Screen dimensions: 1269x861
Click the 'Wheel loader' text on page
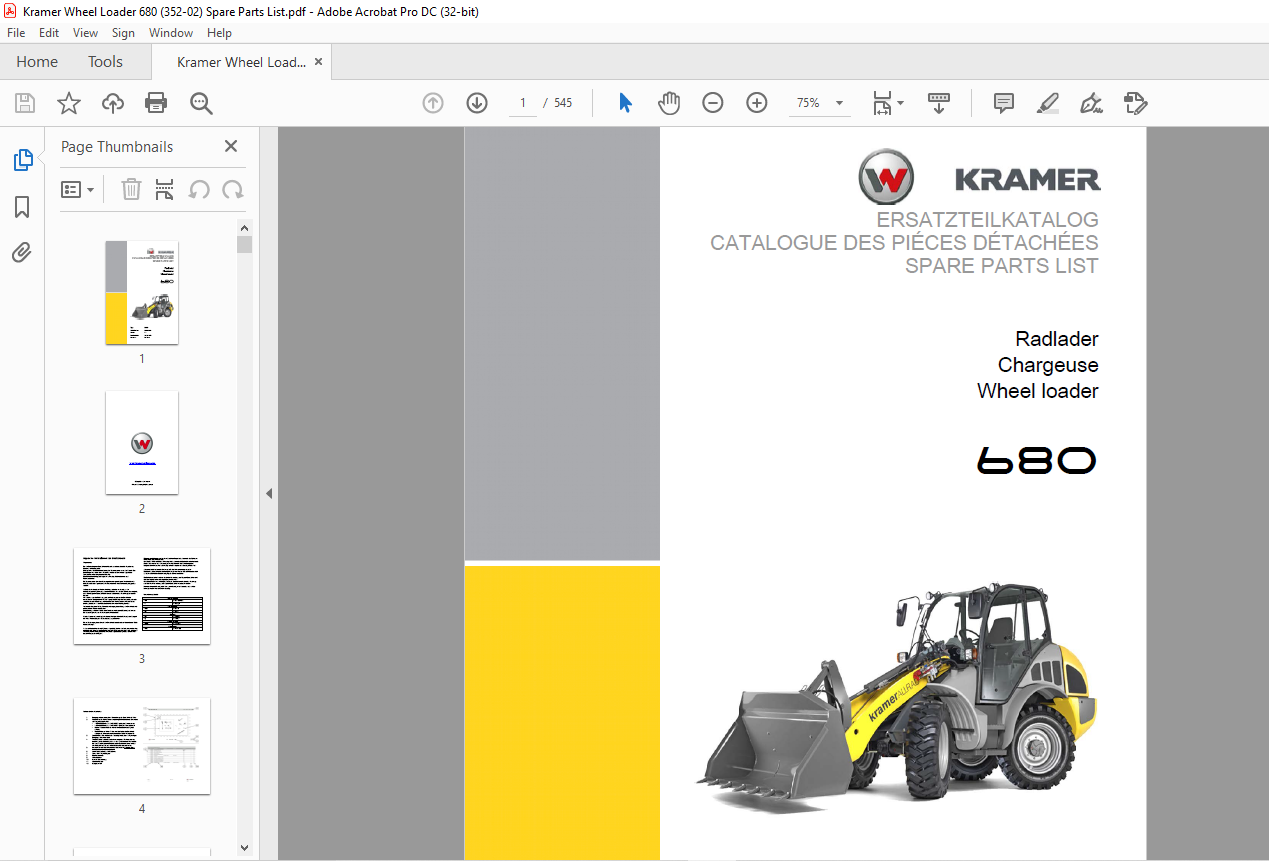tap(1037, 391)
